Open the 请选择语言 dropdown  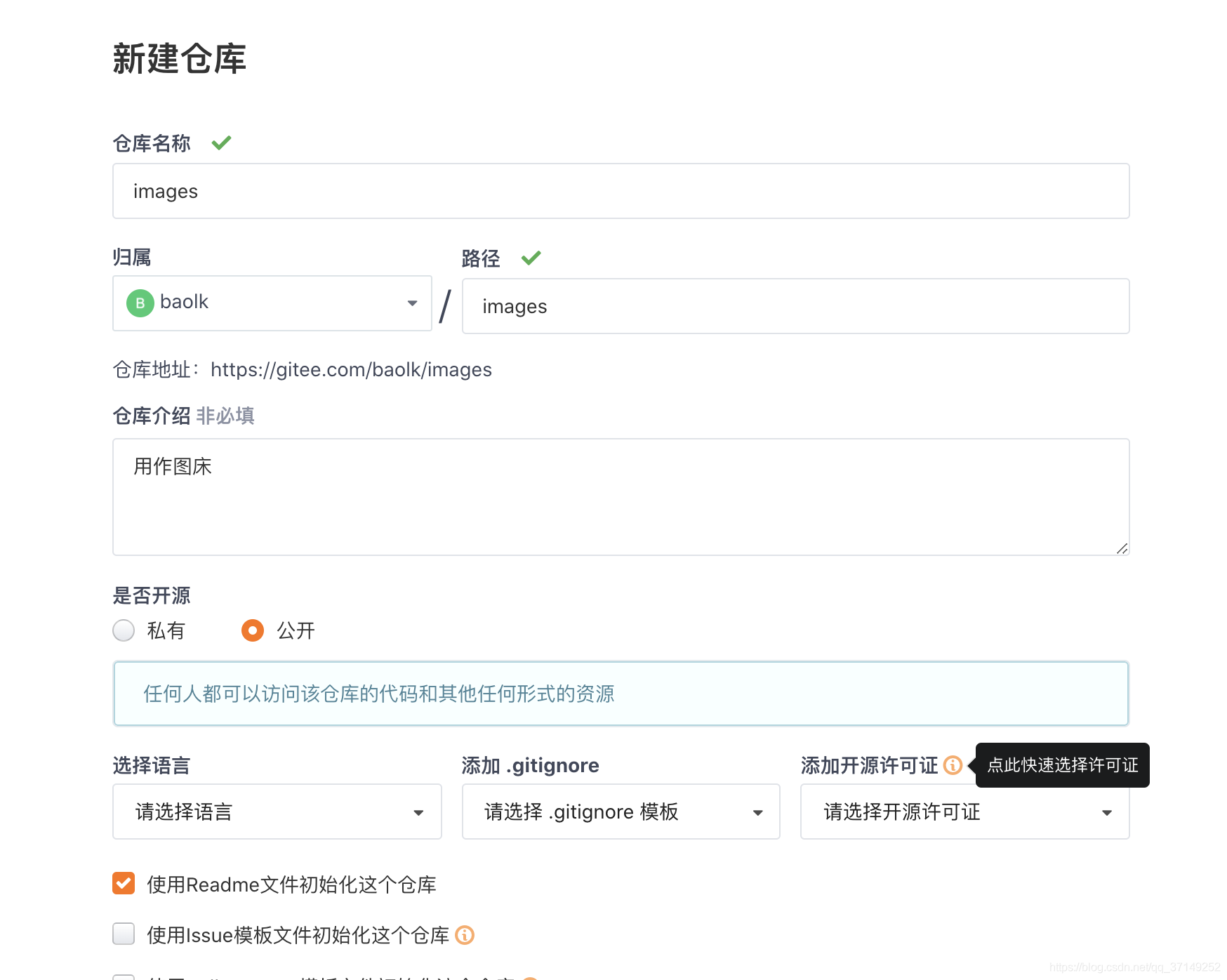(x=277, y=812)
